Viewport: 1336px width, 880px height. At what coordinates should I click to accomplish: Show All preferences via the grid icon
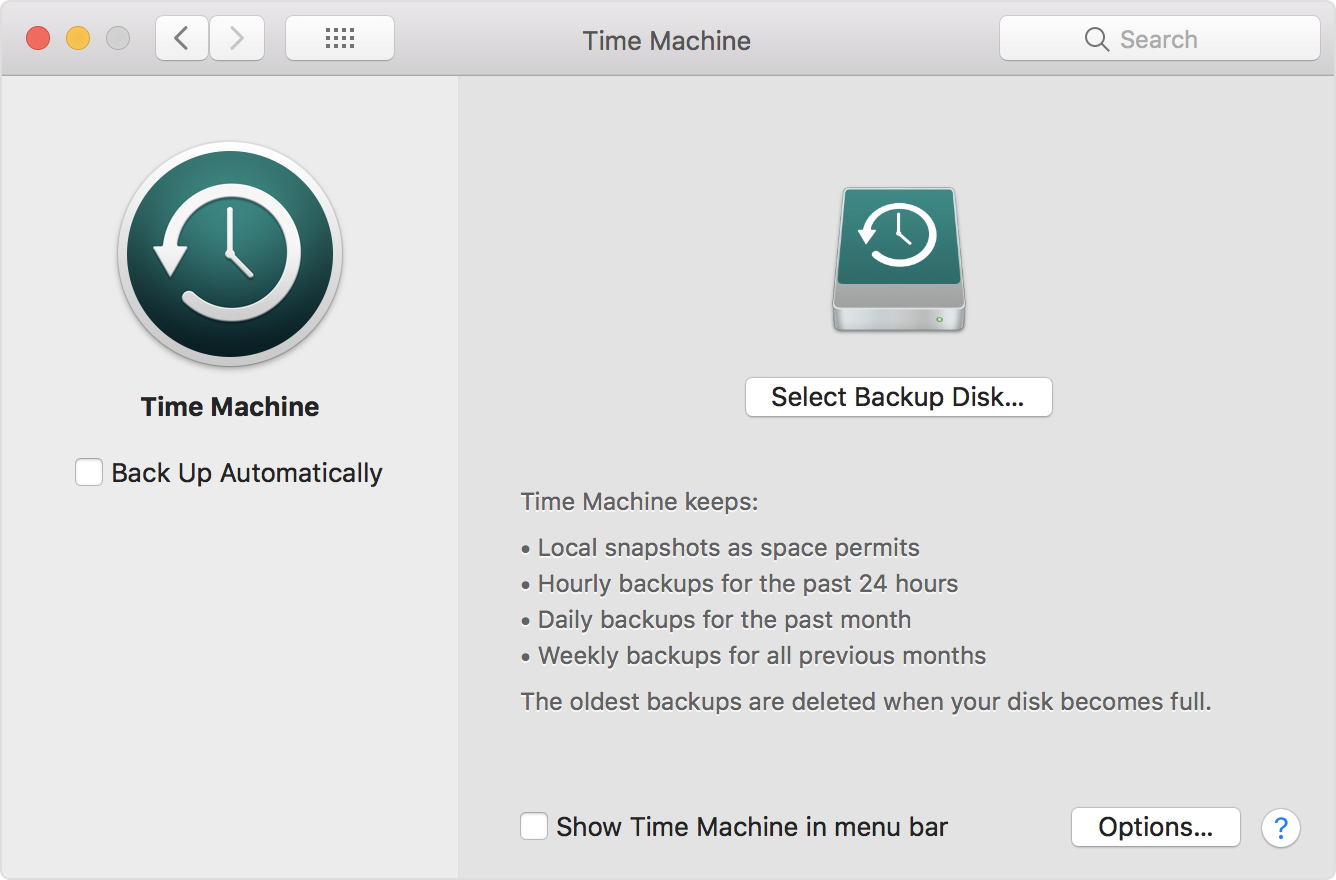[x=339, y=37]
